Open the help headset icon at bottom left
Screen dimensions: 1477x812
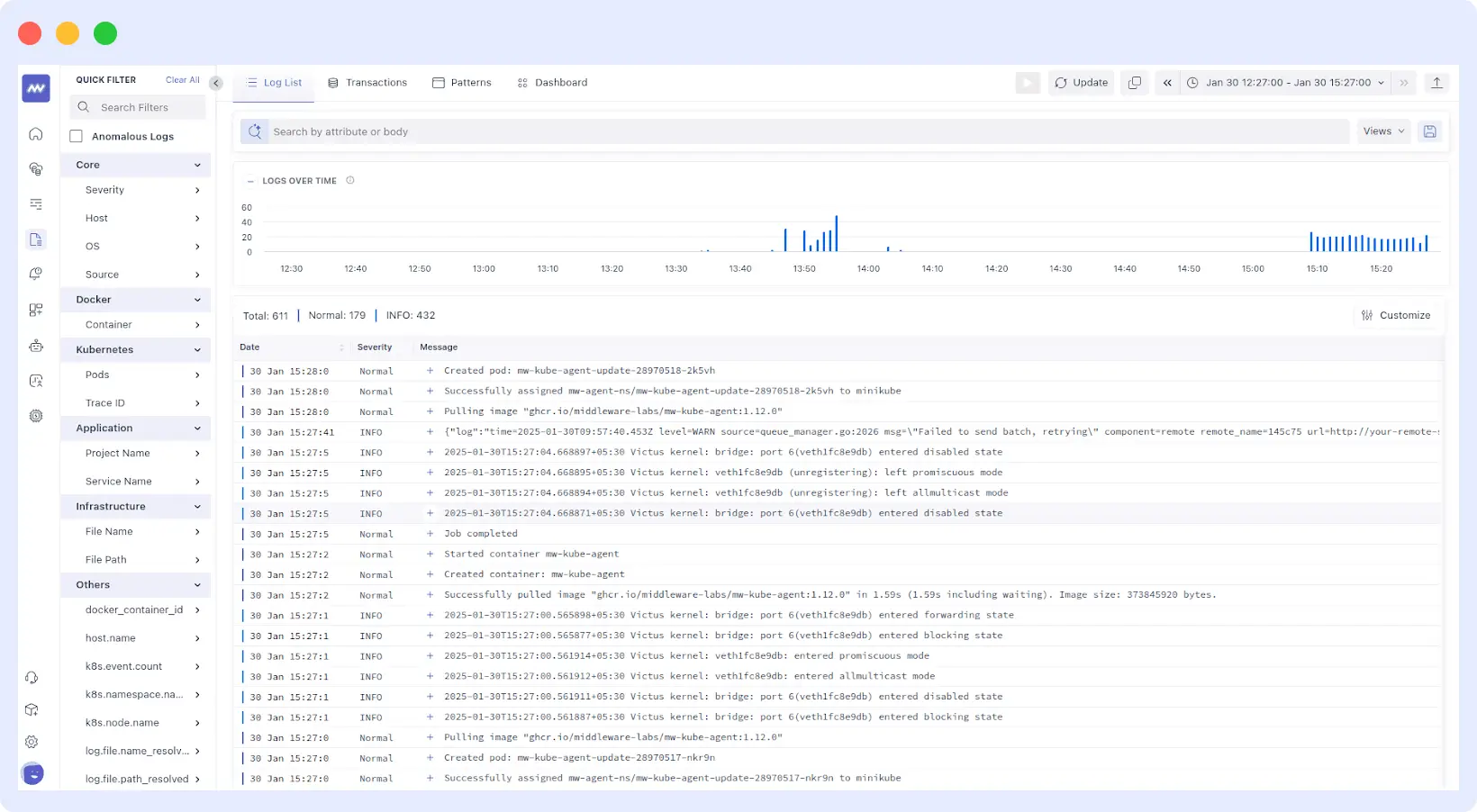click(x=32, y=677)
